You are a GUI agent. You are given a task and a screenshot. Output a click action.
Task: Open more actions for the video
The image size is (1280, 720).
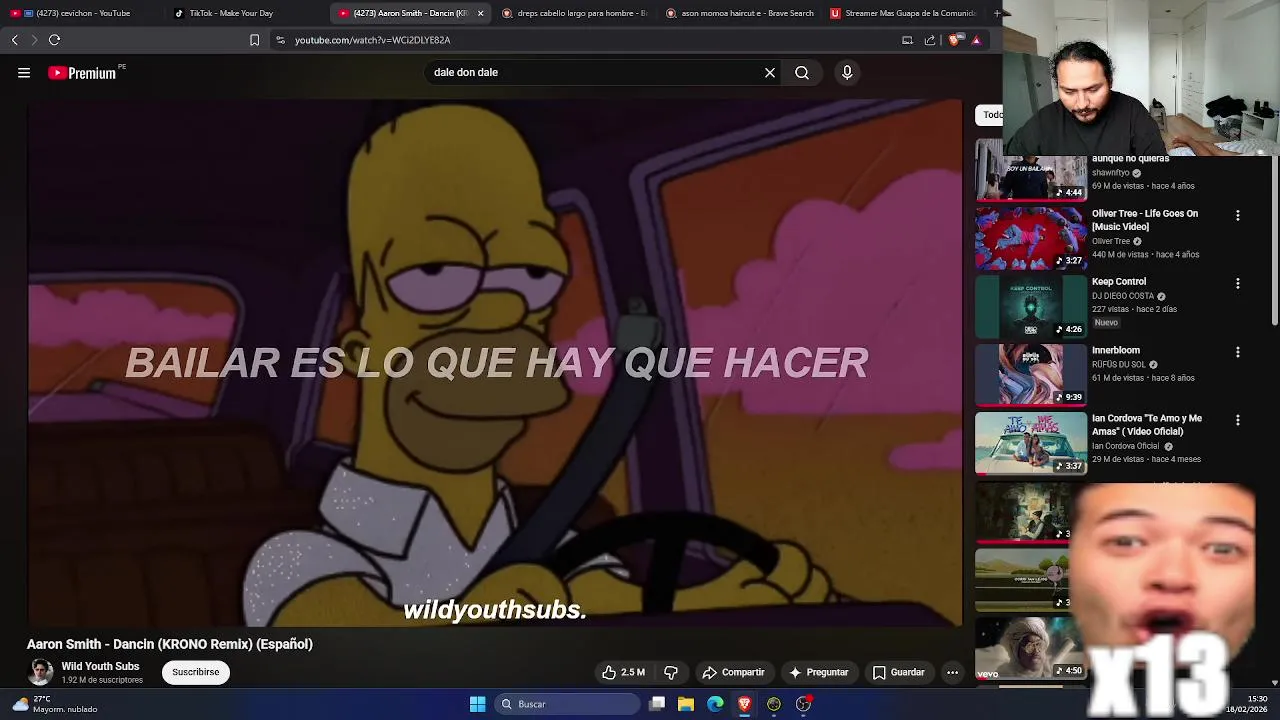[x=952, y=672]
